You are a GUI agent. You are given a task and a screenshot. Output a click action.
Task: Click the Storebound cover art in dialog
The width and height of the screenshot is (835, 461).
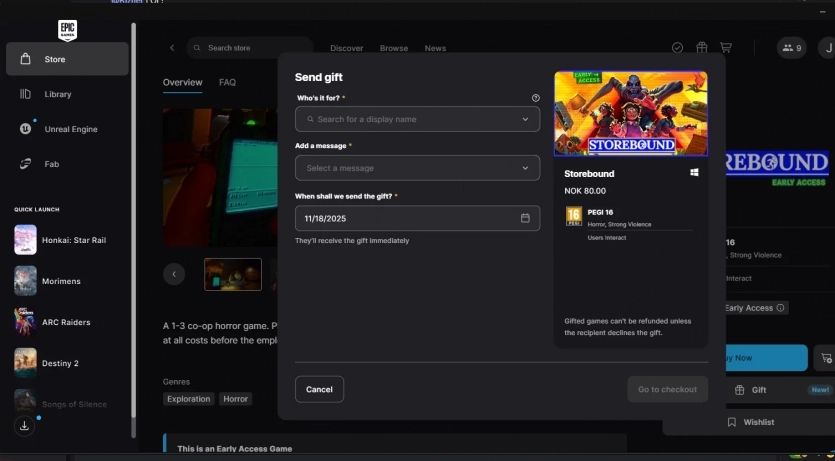pos(631,114)
